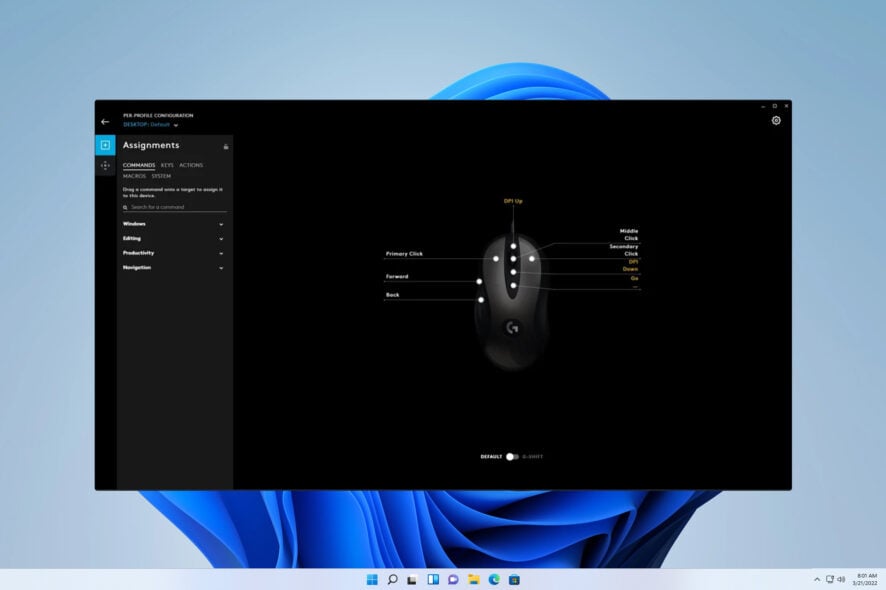Open G HUB settings gear
Screen dimensions: 886x590
(776, 120)
